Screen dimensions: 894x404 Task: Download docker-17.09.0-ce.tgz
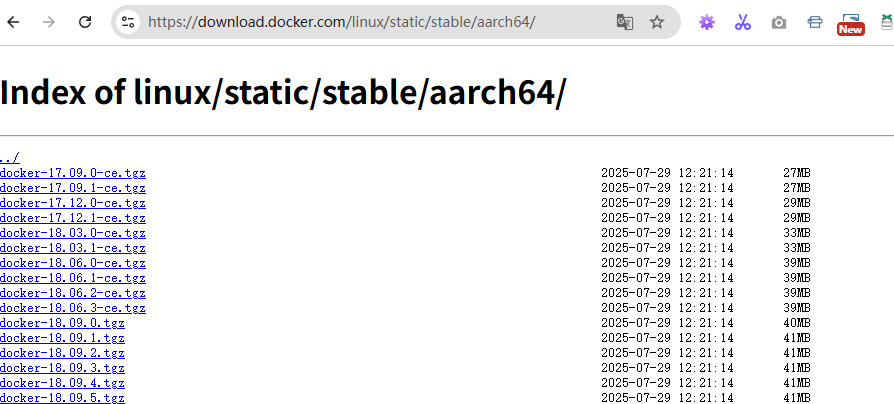click(73, 173)
